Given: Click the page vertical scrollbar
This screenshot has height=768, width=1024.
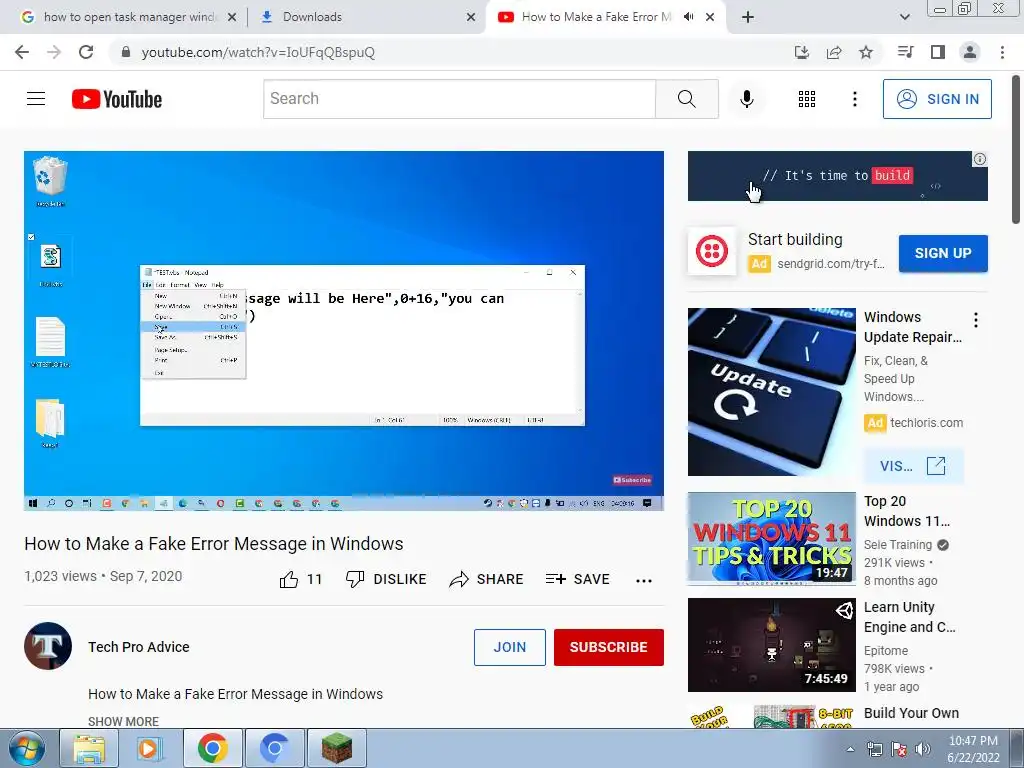Looking at the screenshot, I should 1017,149.
